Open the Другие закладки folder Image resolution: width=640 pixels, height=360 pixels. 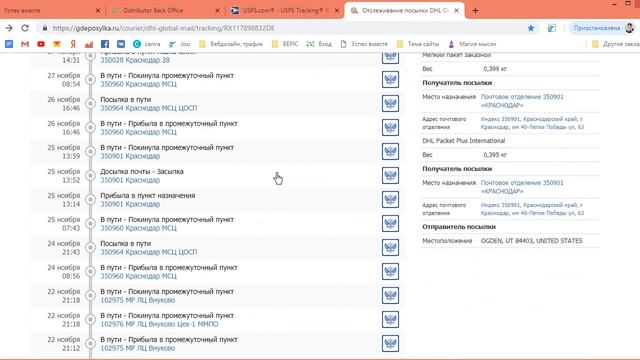point(616,44)
